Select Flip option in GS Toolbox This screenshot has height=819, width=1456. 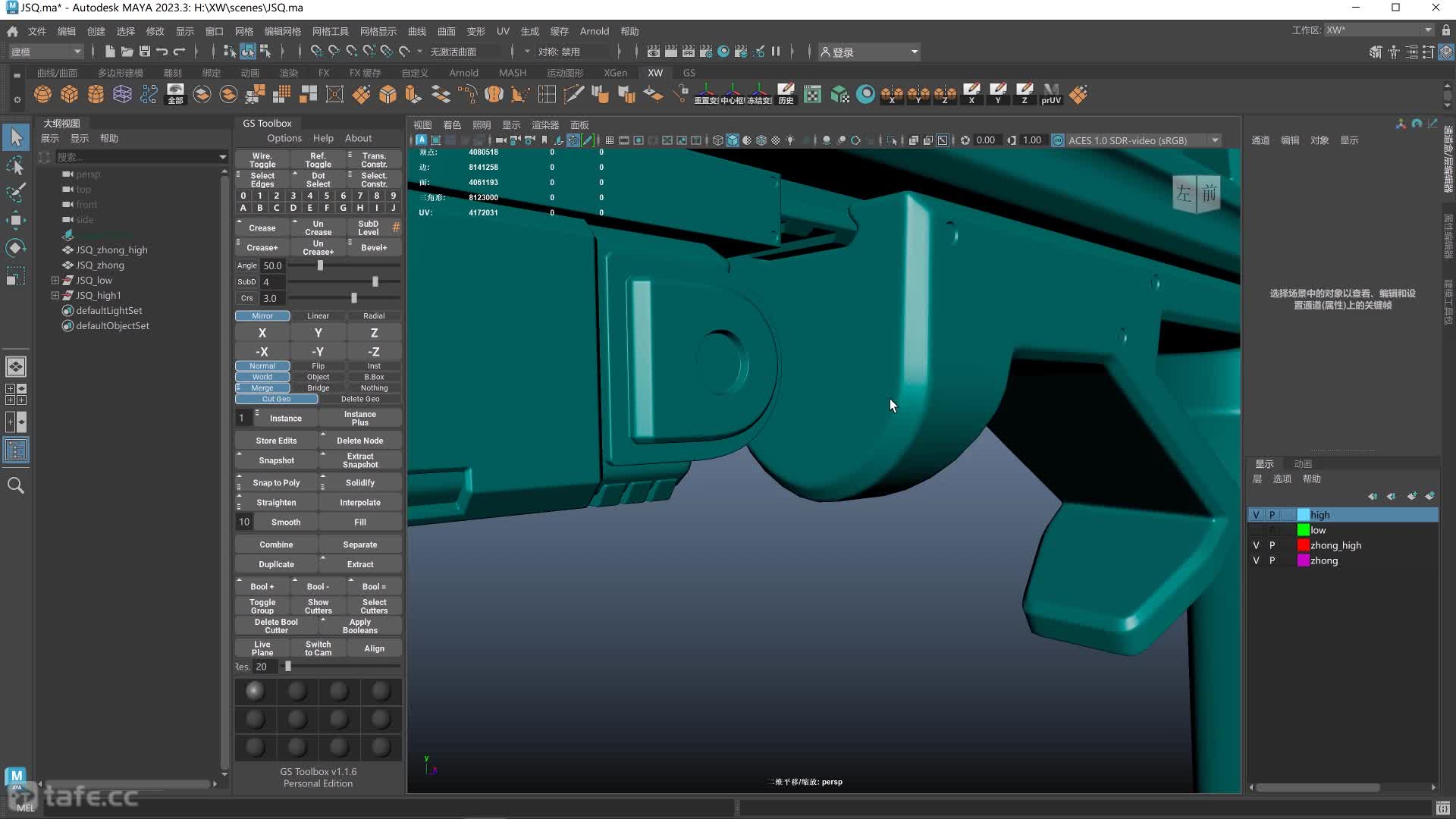(x=318, y=366)
